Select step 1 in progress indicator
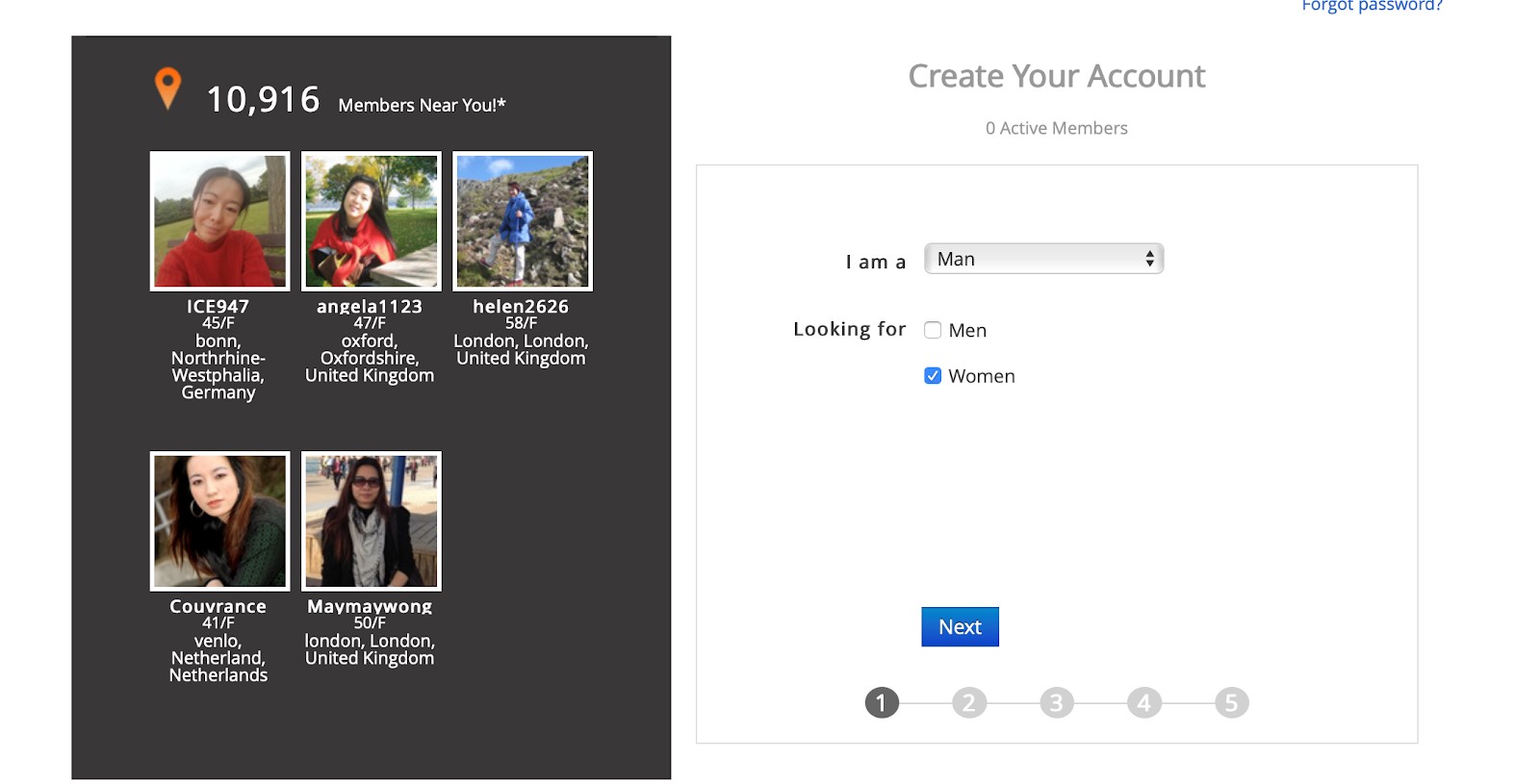Image resolution: width=1540 pixels, height=784 pixels. pyautogui.click(x=882, y=703)
